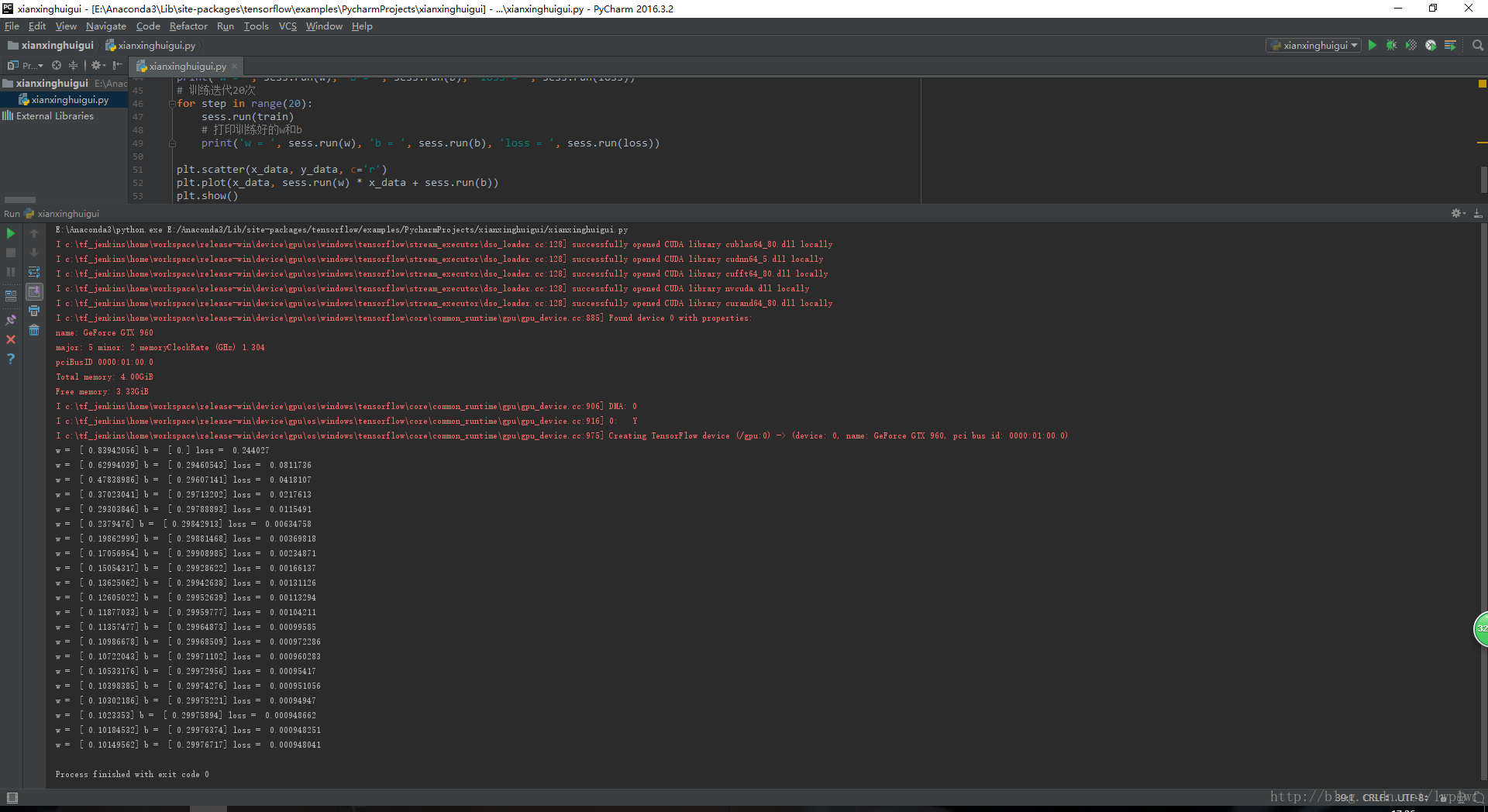Image resolution: width=1488 pixels, height=812 pixels.
Task: Collapse the for-loop fold marker at line 46
Action: [172, 104]
